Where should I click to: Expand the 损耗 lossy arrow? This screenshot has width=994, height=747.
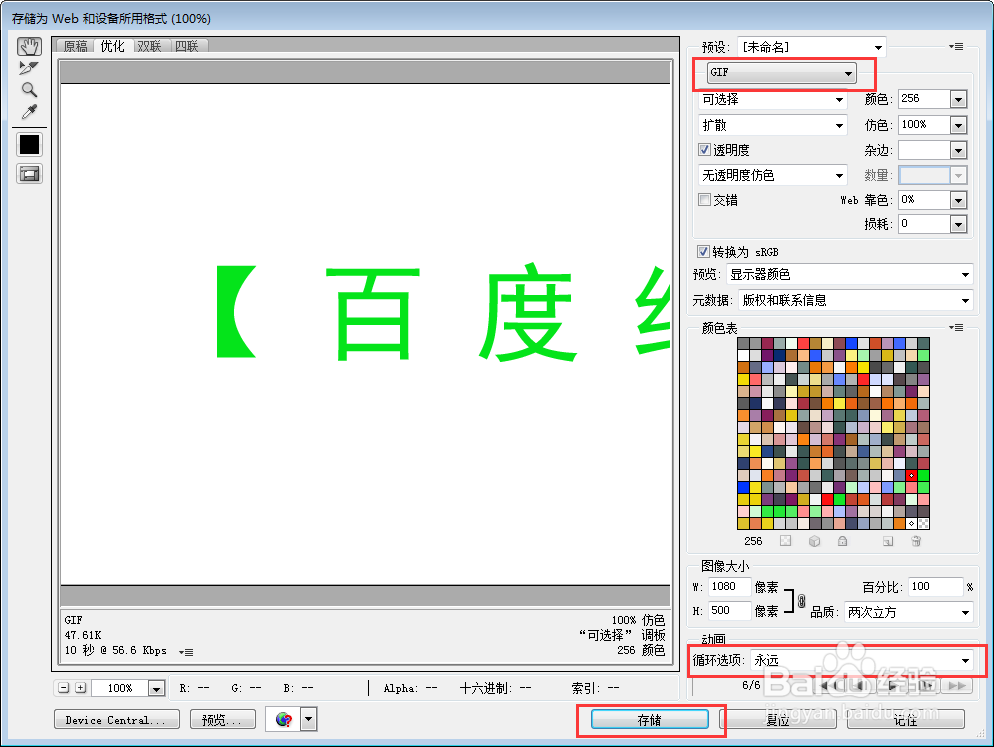point(958,224)
